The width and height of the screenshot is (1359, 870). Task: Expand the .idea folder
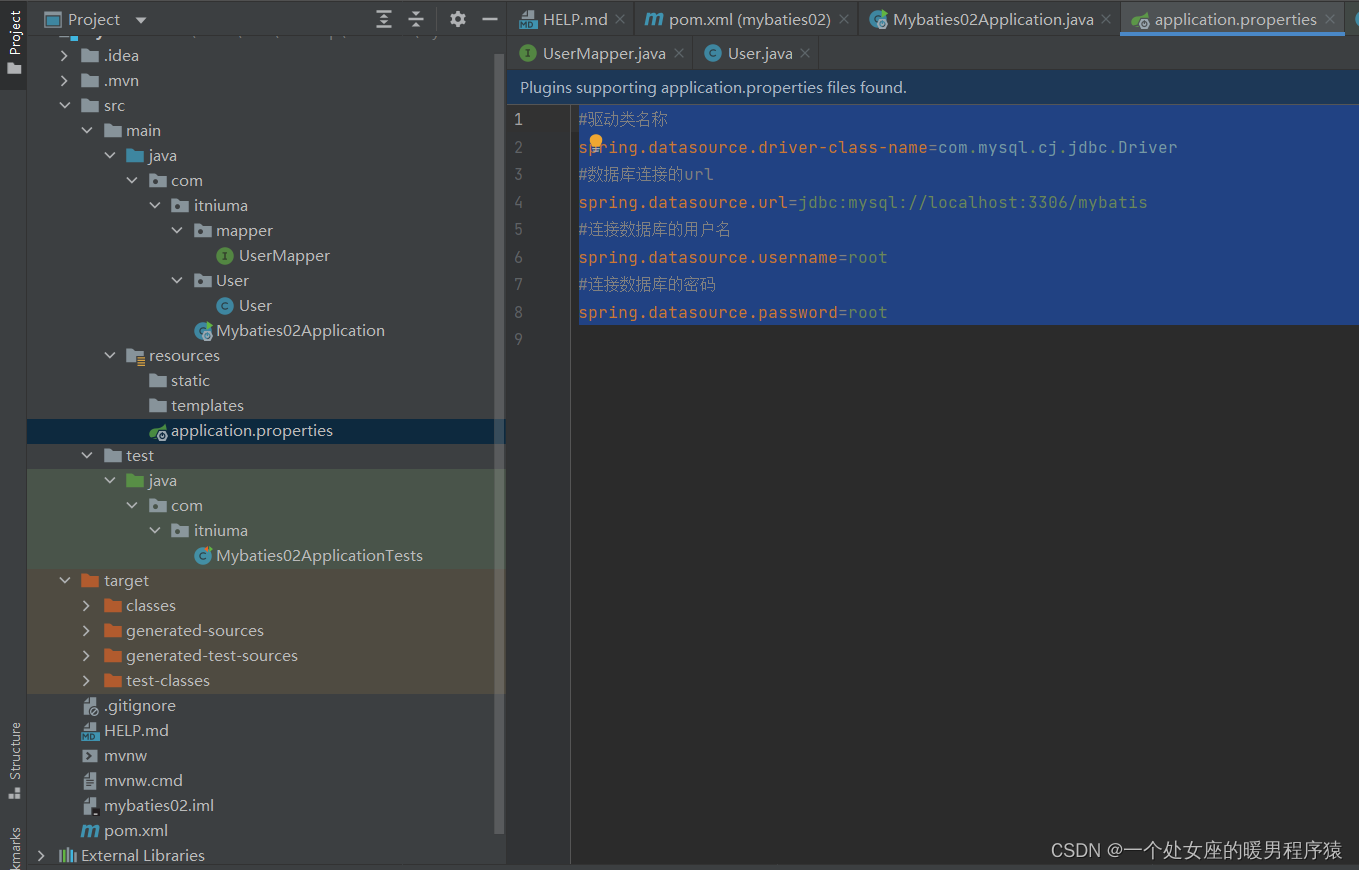pos(65,56)
